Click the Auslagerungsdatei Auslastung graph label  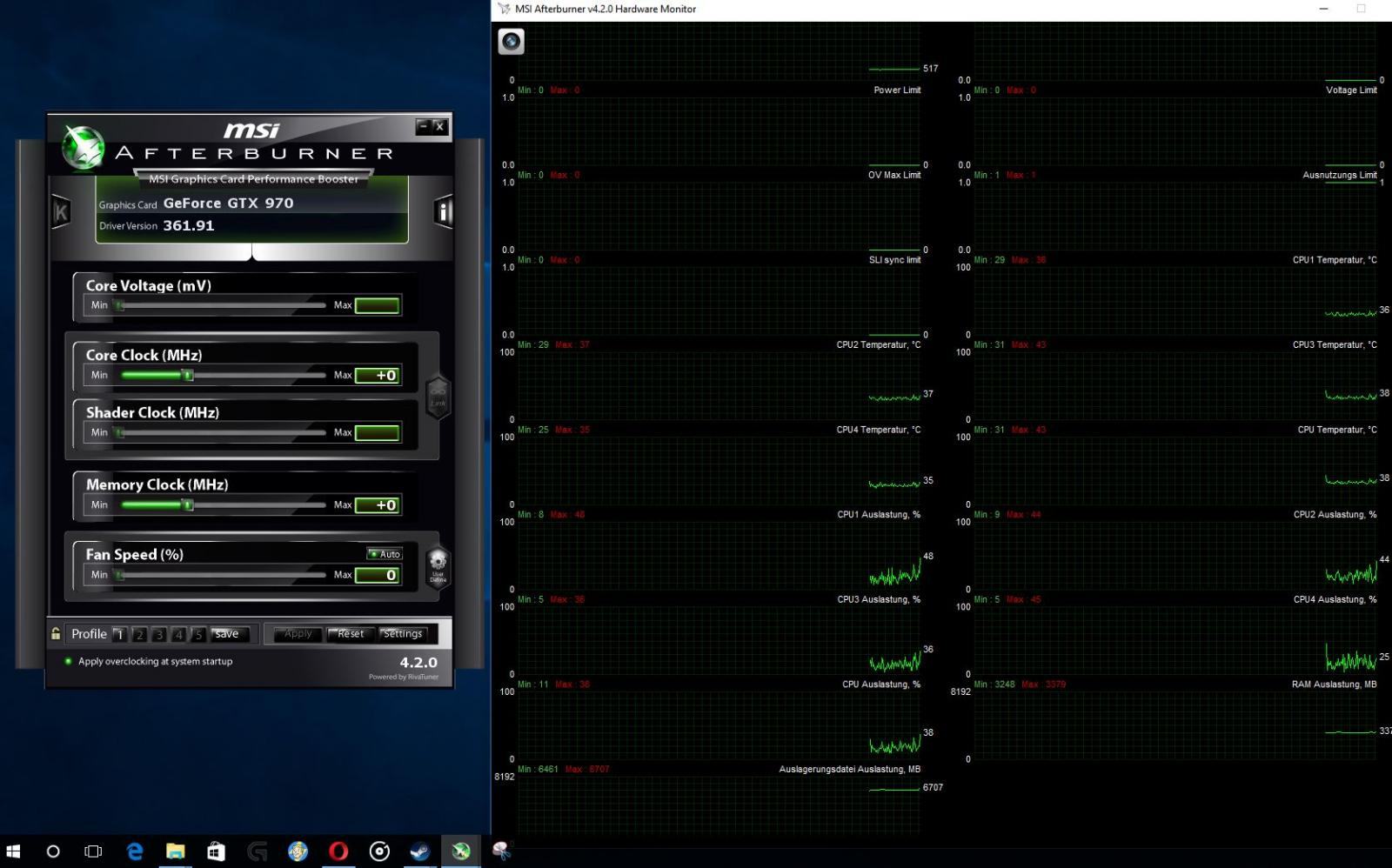click(850, 770)
